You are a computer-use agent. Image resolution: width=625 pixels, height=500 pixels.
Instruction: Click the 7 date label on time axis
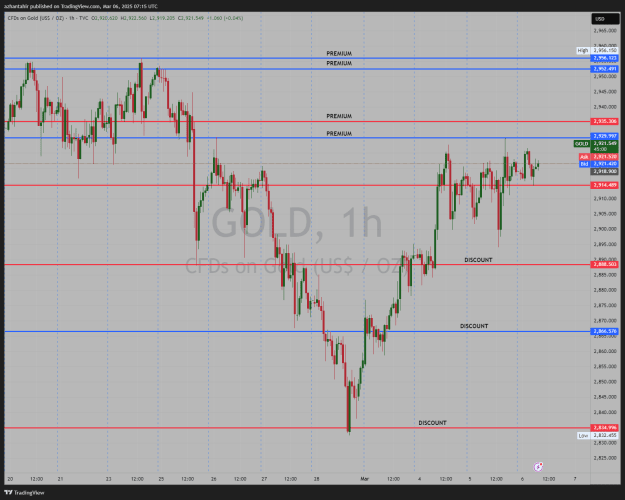point(575,479)
